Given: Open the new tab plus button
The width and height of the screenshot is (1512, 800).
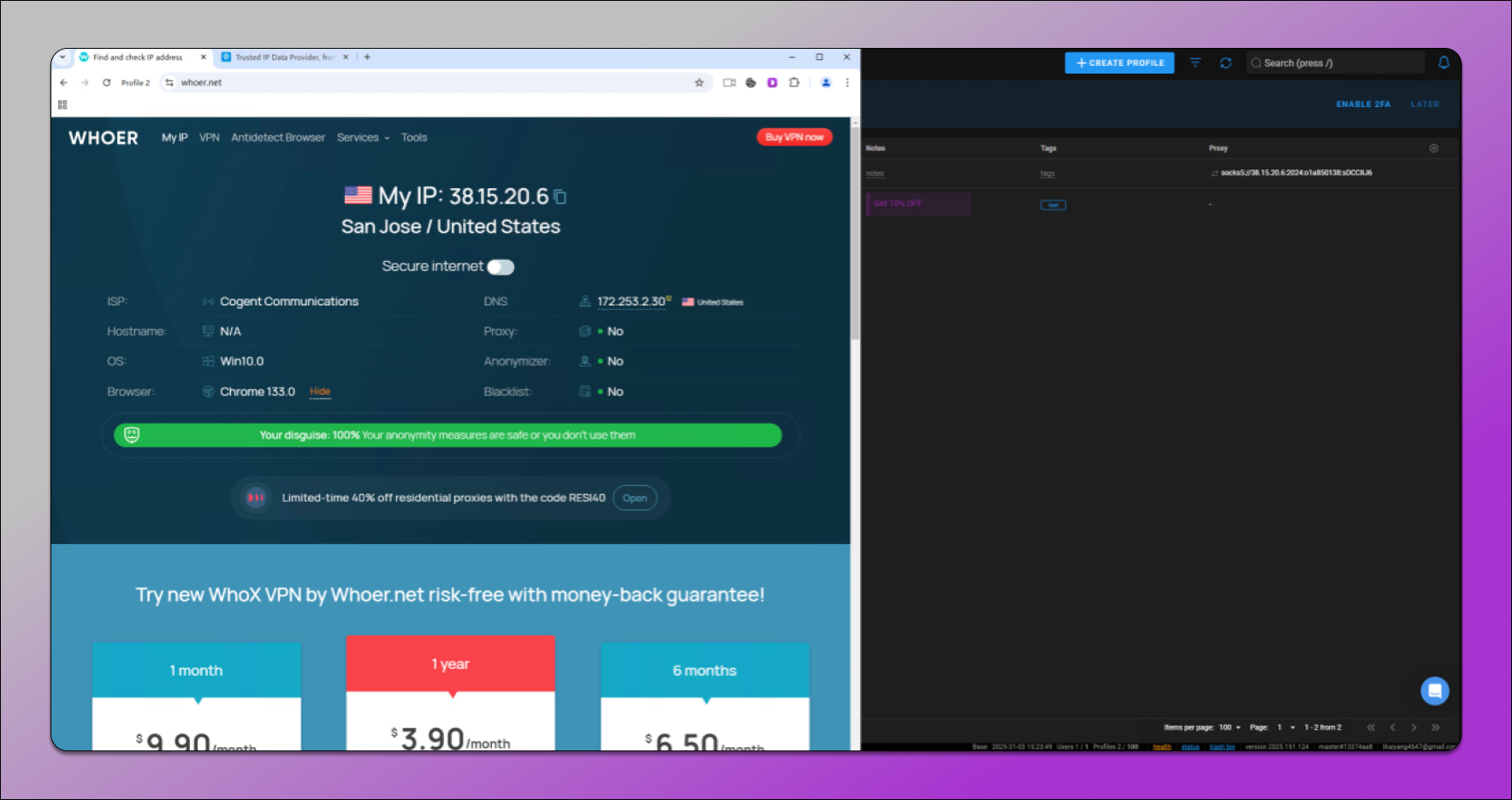Looking at the screenshot, I should pyautogui.click(x=367, y=57).
